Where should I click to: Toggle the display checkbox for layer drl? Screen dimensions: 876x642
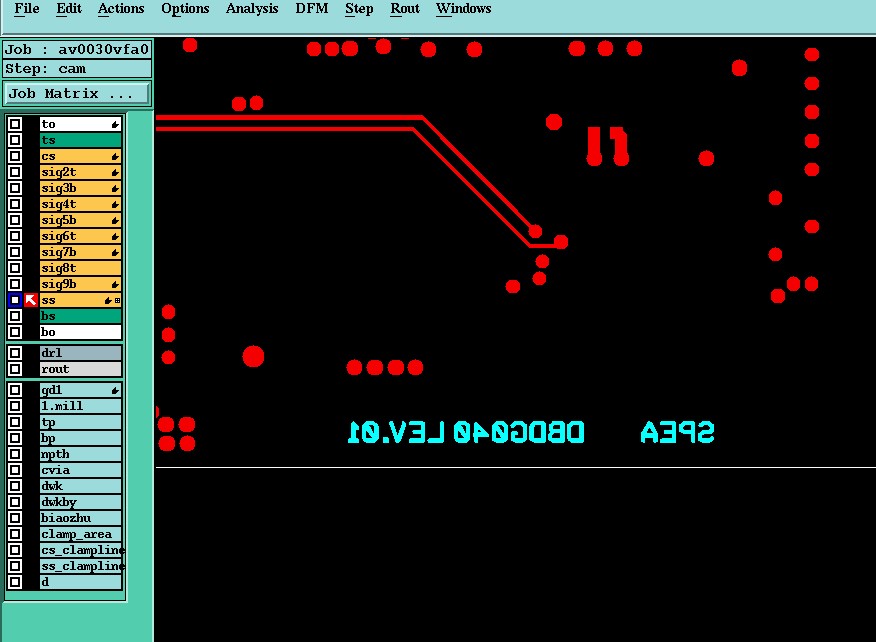15,353
